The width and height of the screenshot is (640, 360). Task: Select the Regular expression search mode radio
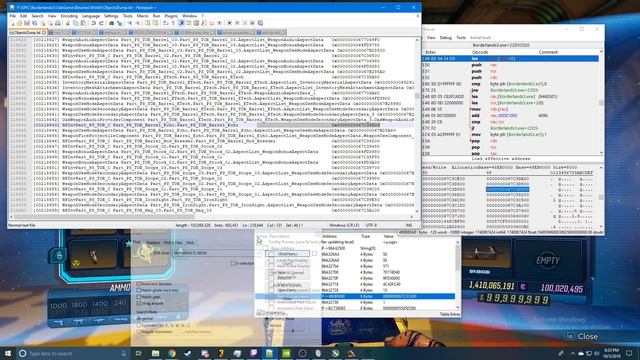(x=139, y=332)
